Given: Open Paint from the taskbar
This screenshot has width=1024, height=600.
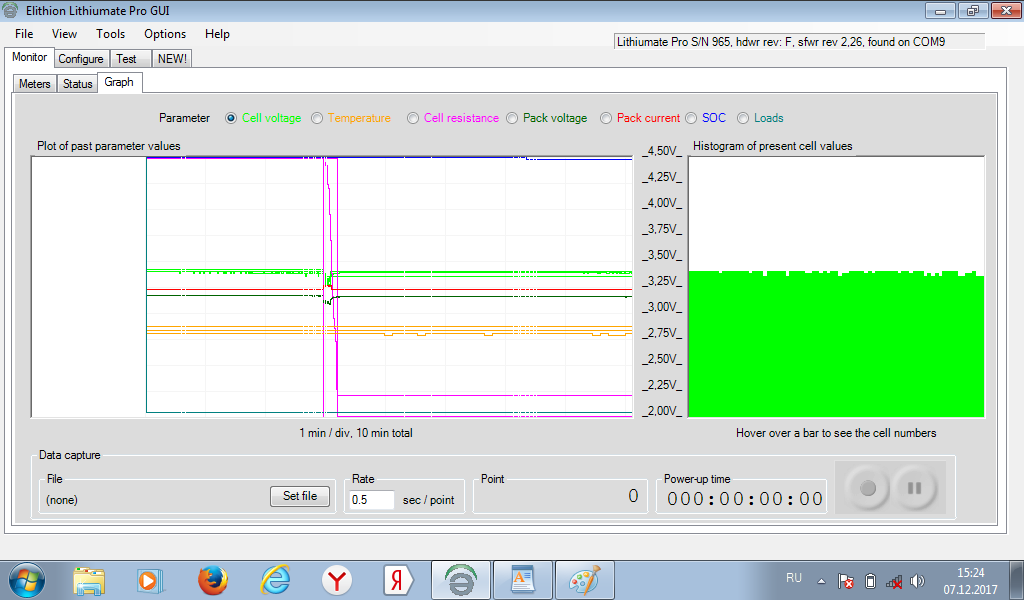Looking at the screenshot, I should coord(584,580).
